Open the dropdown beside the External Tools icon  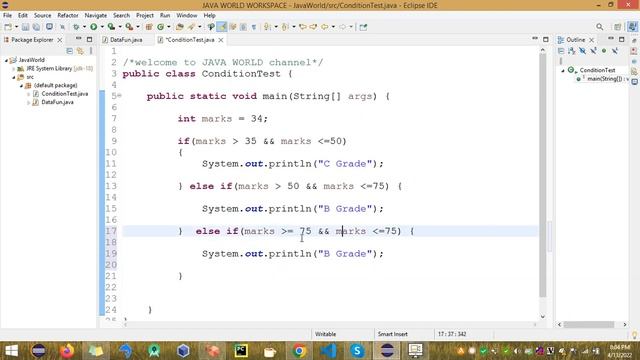click(x=138, y=27)
